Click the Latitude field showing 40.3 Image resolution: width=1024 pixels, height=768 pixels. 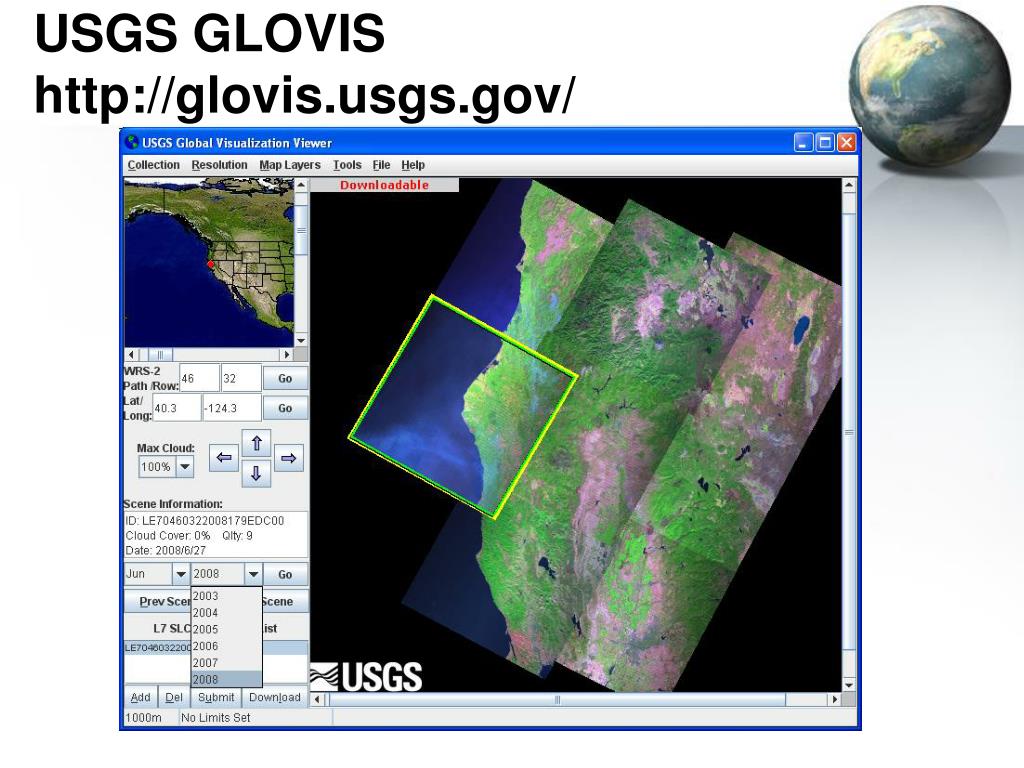(176, 408)
